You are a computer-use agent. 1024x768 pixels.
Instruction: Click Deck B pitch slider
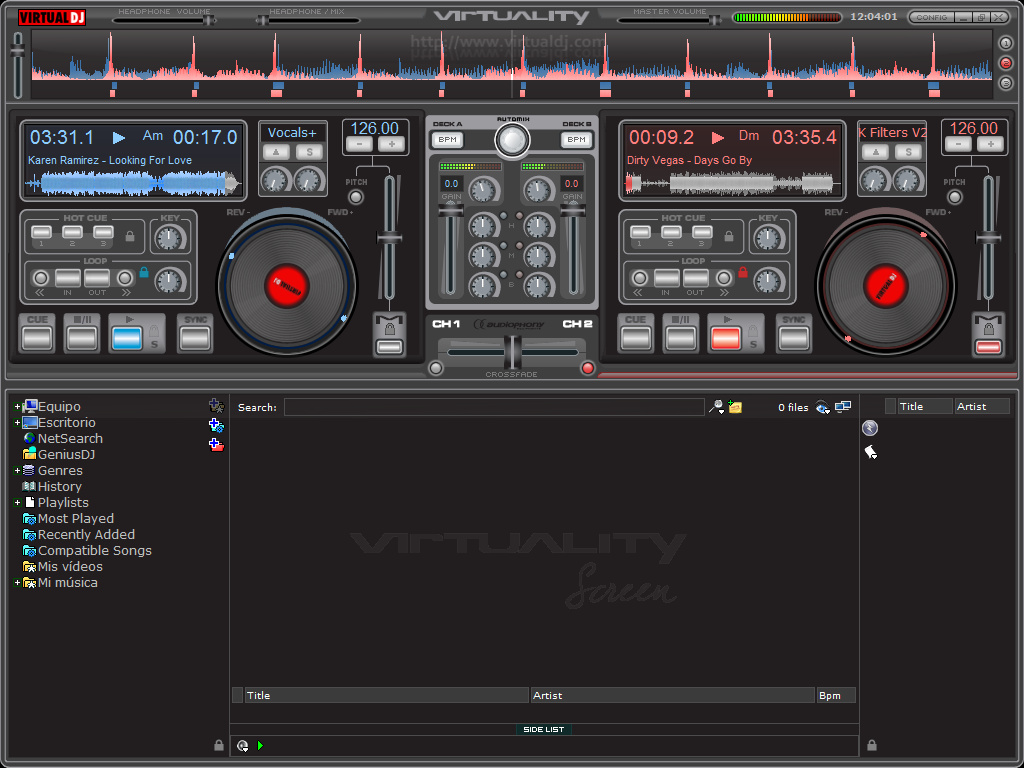(988, 238)
